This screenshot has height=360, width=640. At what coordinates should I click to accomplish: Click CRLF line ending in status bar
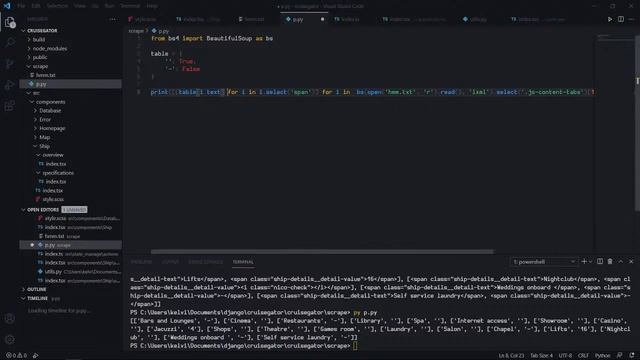tap(583, 356)
